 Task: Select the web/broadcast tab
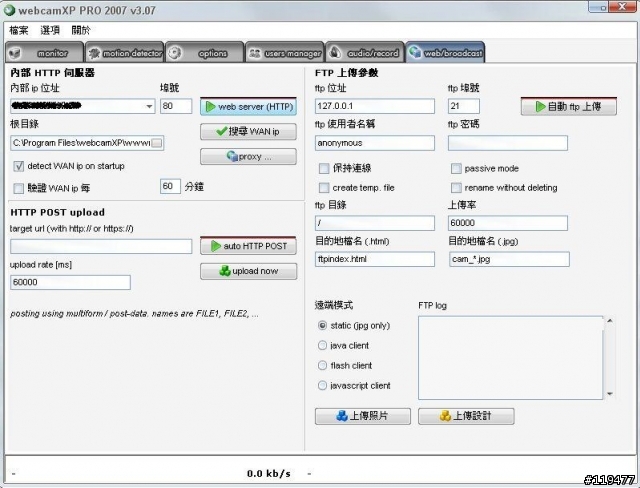(x=445, y=52)
